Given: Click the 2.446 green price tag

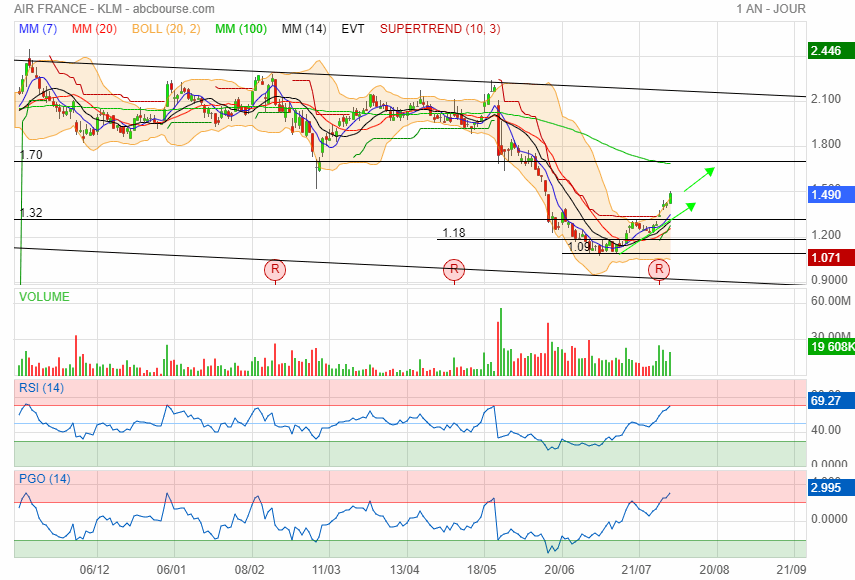Looking at the screenshot, I should pos(830,51).
